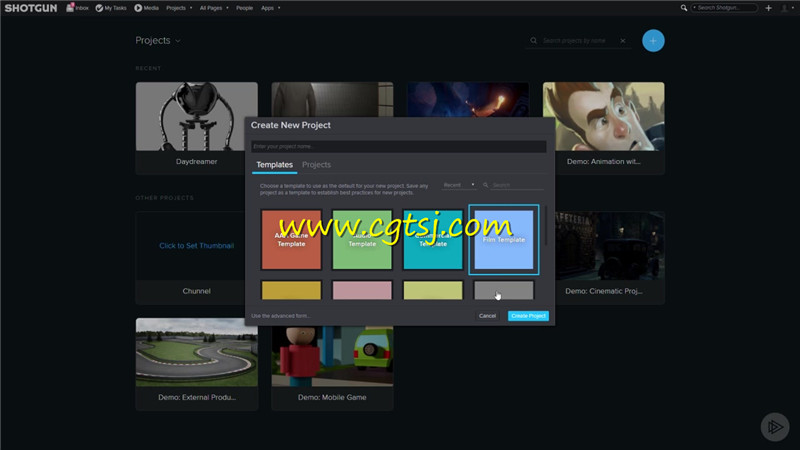
Task: Open the top bar search field dropdown arrow
Action: [x=694, y=8]
